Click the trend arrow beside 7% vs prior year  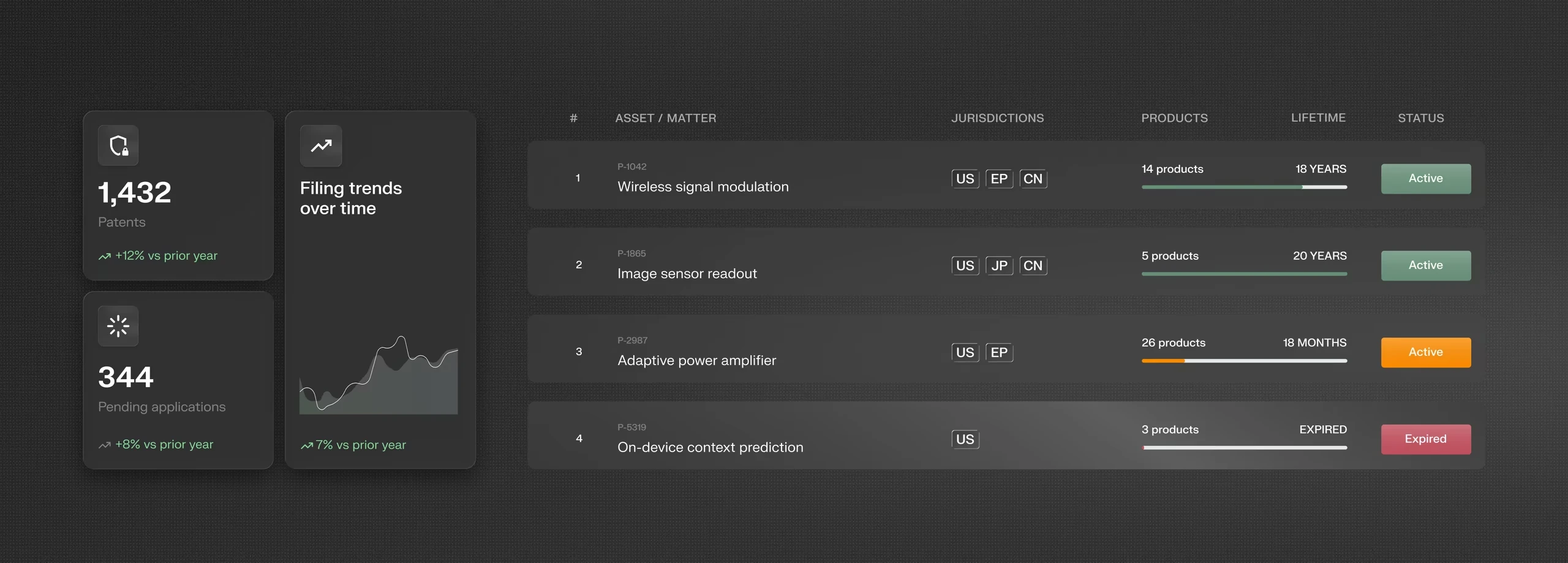tap(307, 445)
